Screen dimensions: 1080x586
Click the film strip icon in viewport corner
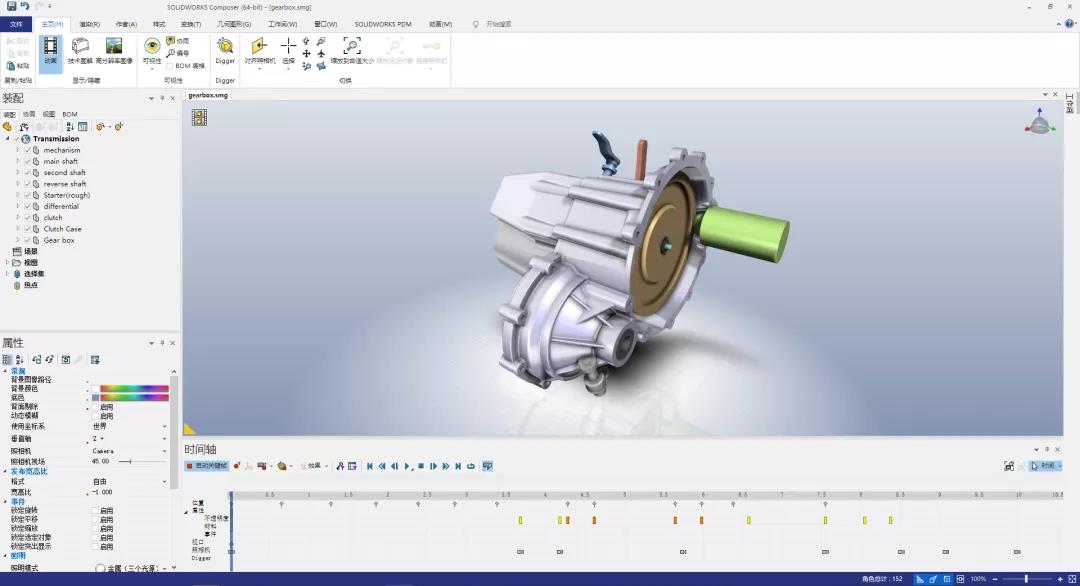coord(200,117)
